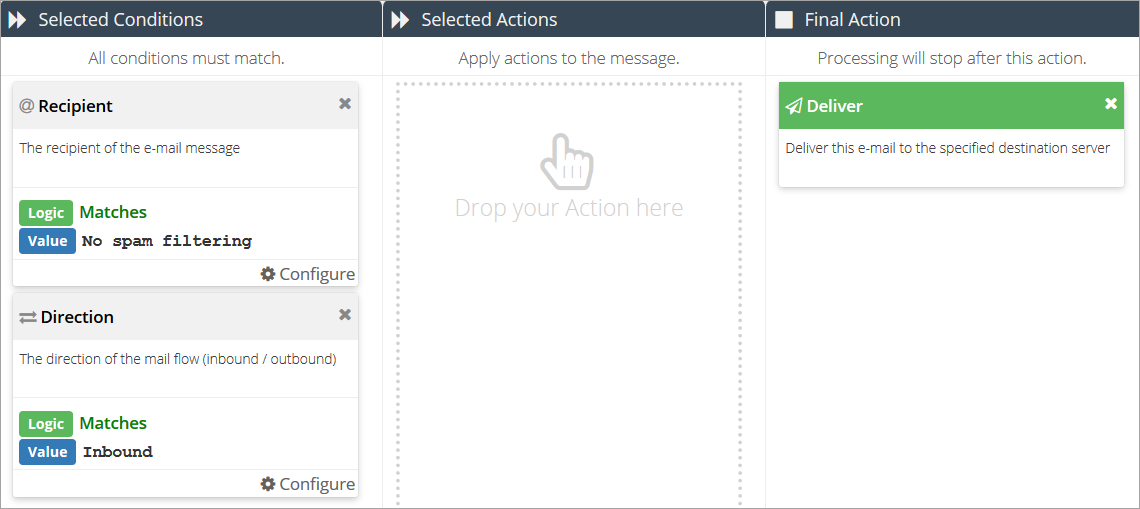Click the Selected Conditions double-arrow icon
Image resolution: width=1140 pixels, height=509 pixels.
(17, 20)
